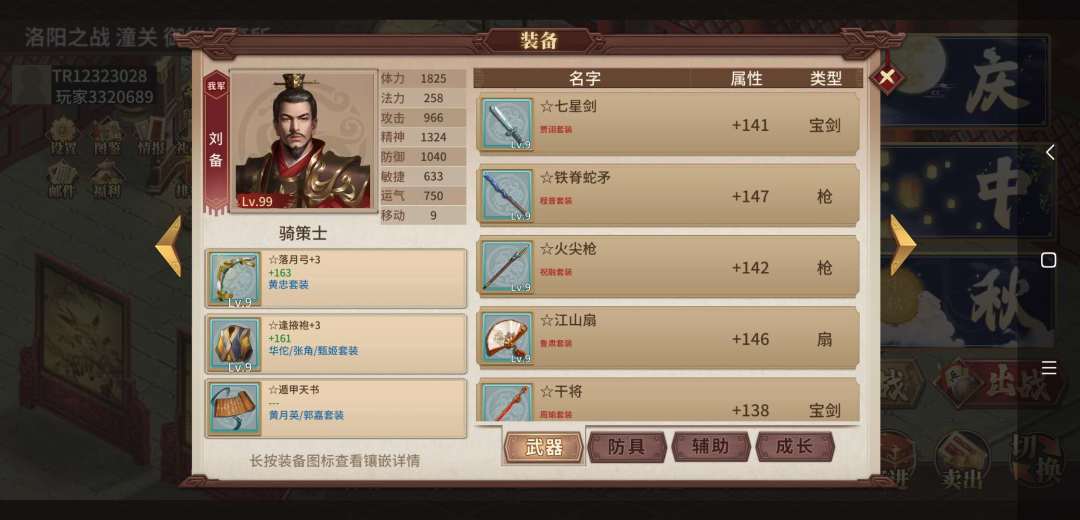1080x520 pixels.
Task: Pick the 江山扇 fan icon
Action: coord(507,338)
